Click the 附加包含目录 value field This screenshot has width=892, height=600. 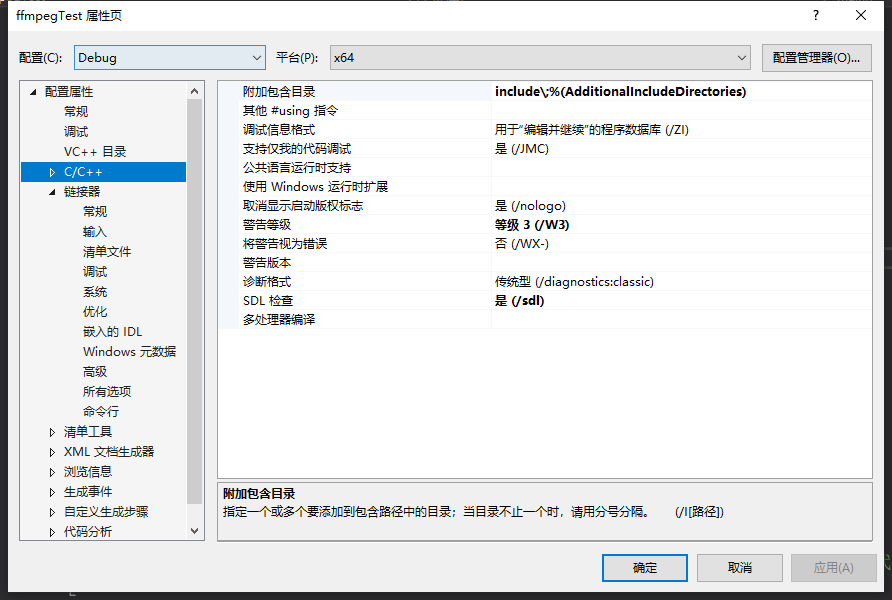click(682, 92)
